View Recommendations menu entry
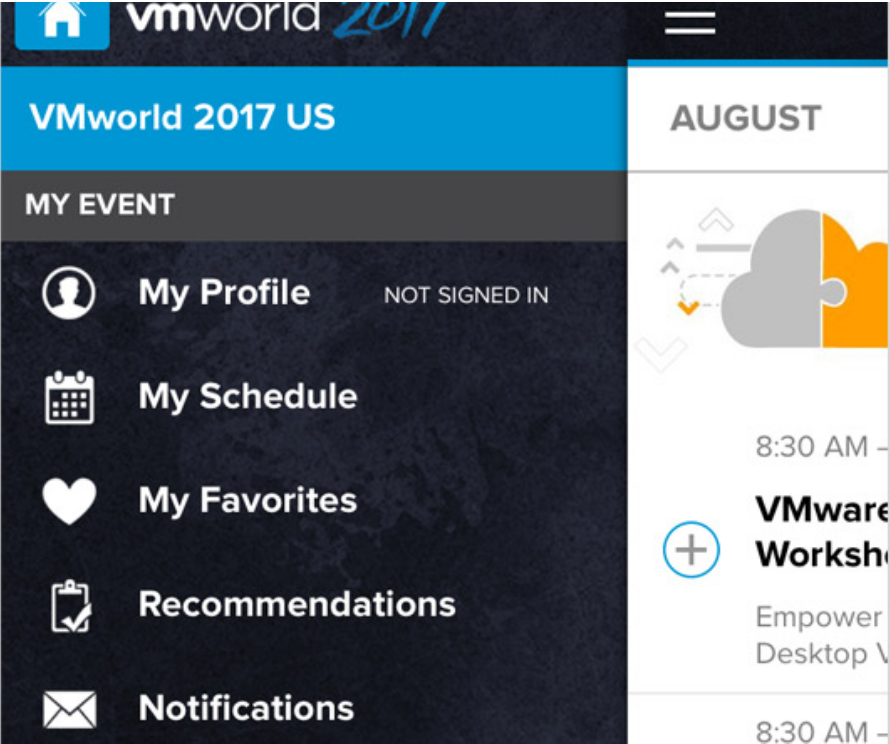The image size is (890, 744). [x=297, y=604]
